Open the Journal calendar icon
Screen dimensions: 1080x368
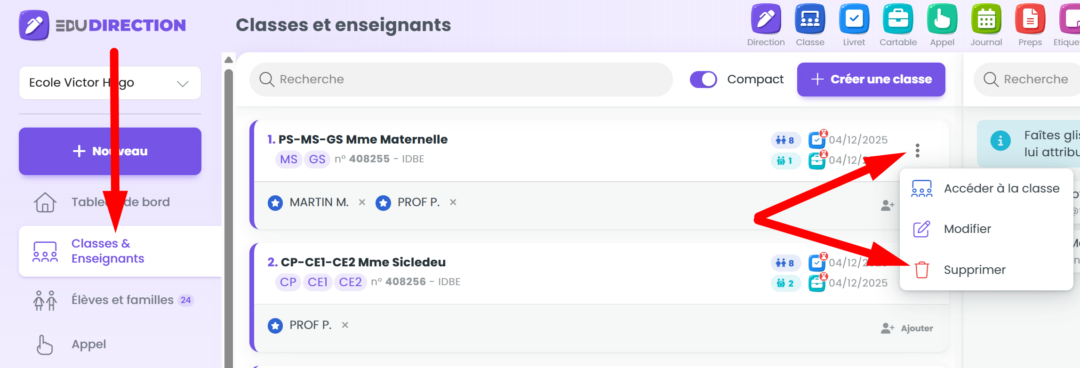point(986,19)
